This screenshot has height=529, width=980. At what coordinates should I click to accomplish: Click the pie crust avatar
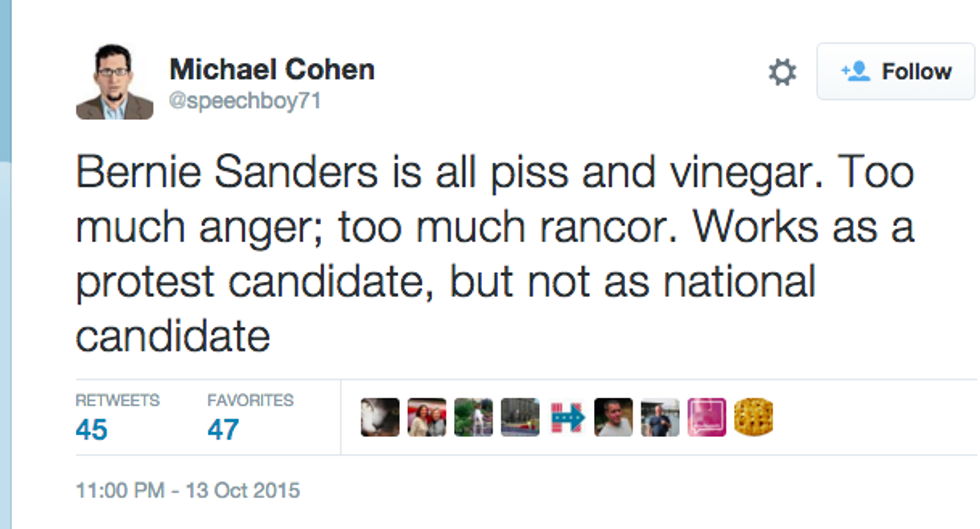753,417
